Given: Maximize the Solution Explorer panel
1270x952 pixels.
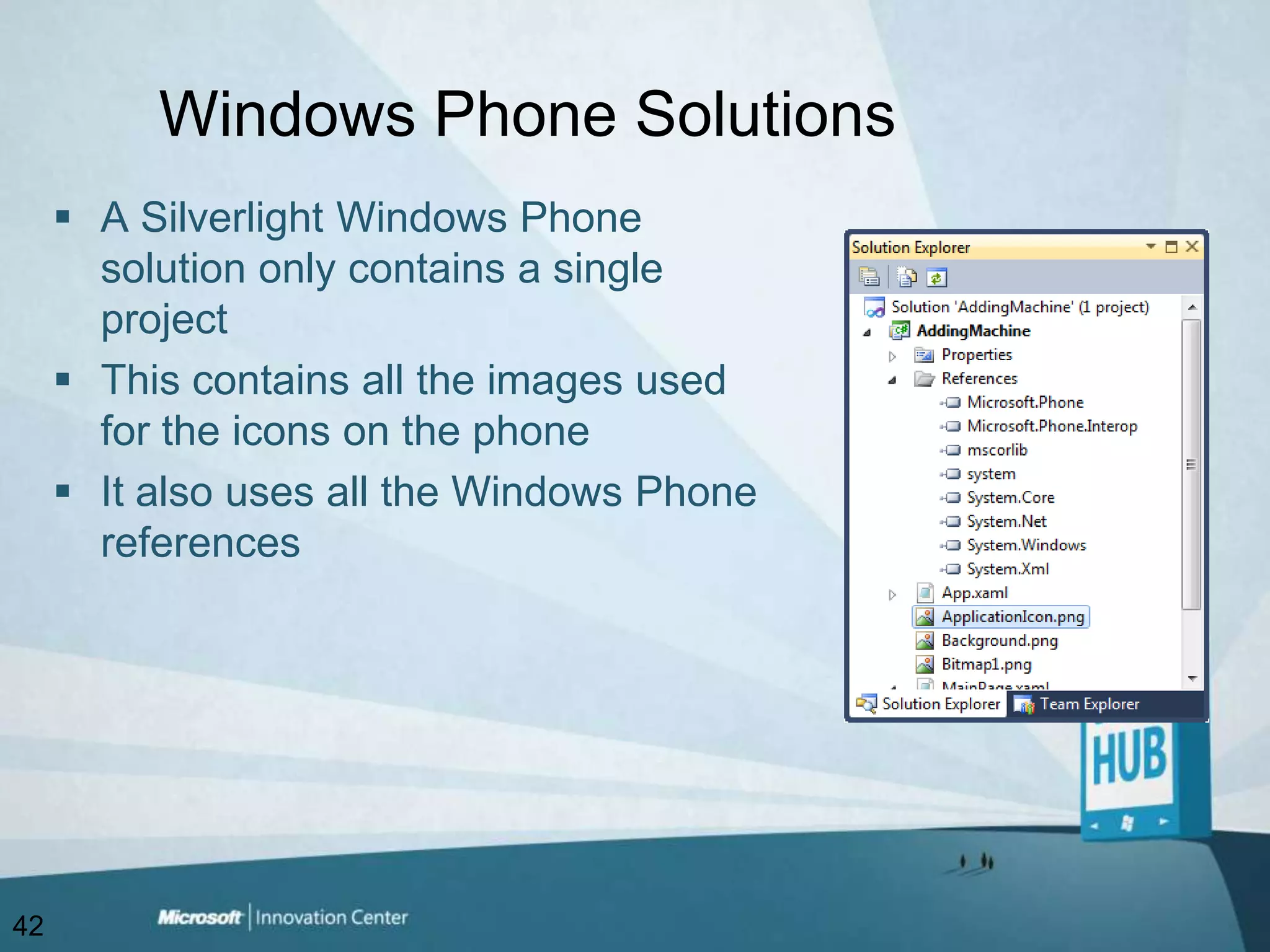Looking at the screenshot, I should 1171,247.
